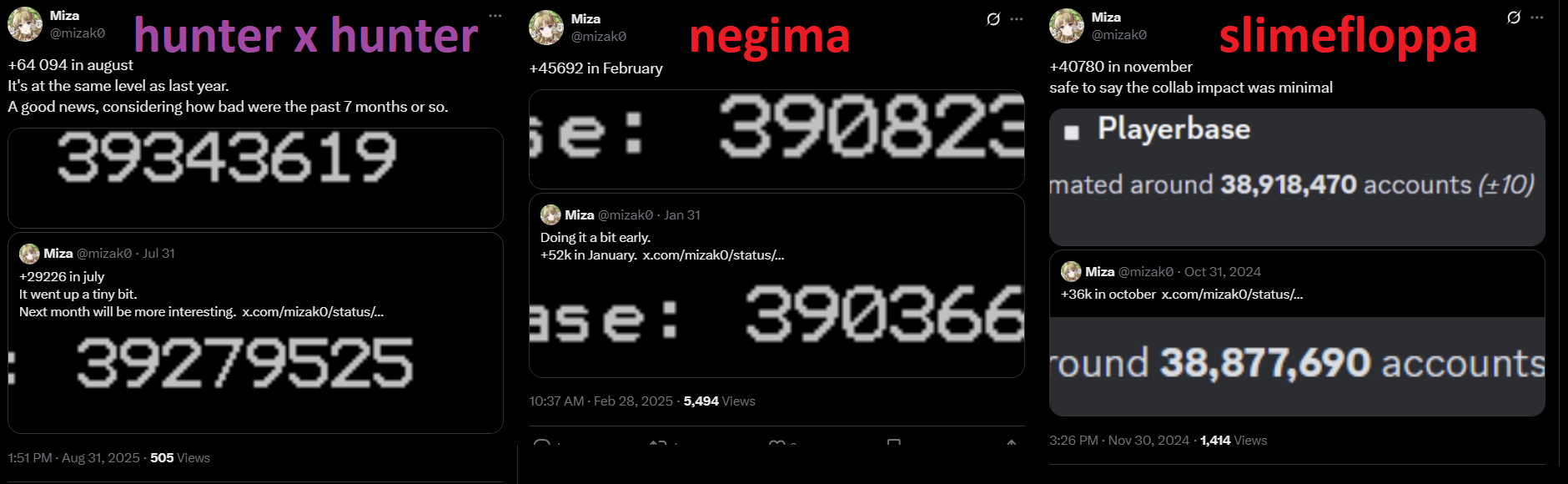This screenshot has width=1568, height=484.
Task: Open the status link after "+52k in January"
Action: click(x=713, y=255)
